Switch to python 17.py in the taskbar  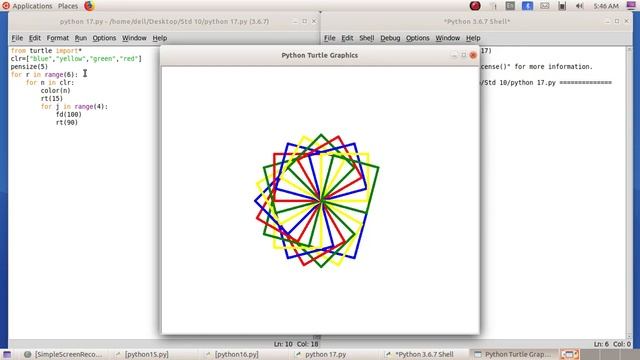pos(321,354)
